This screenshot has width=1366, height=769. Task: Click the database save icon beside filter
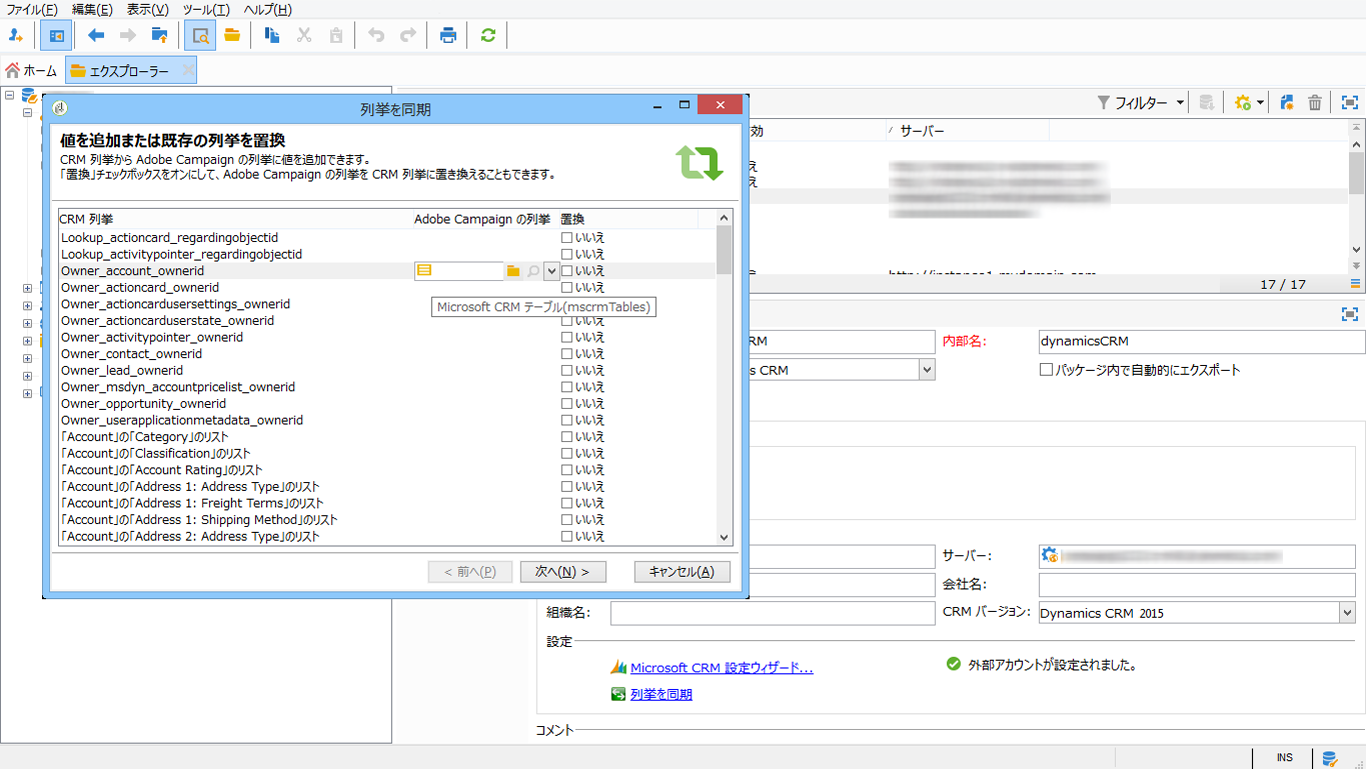pos(1207,102)
